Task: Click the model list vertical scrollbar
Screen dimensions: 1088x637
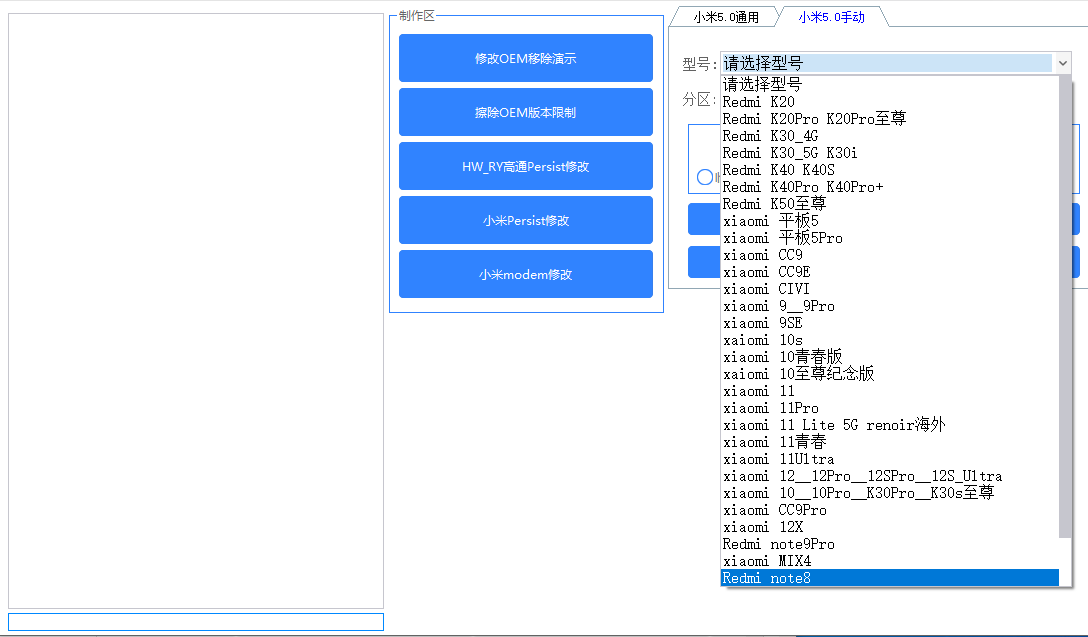Action: (x=1065, y=307)
